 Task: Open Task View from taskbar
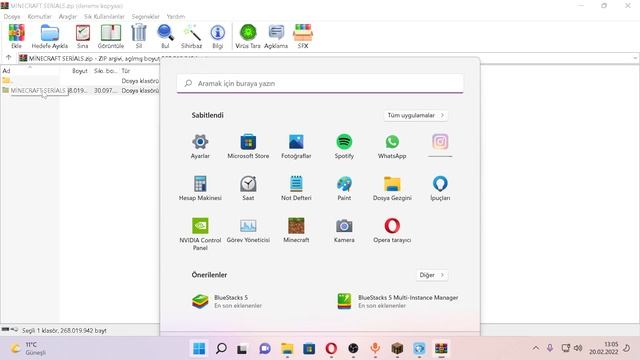coord(242,349)
